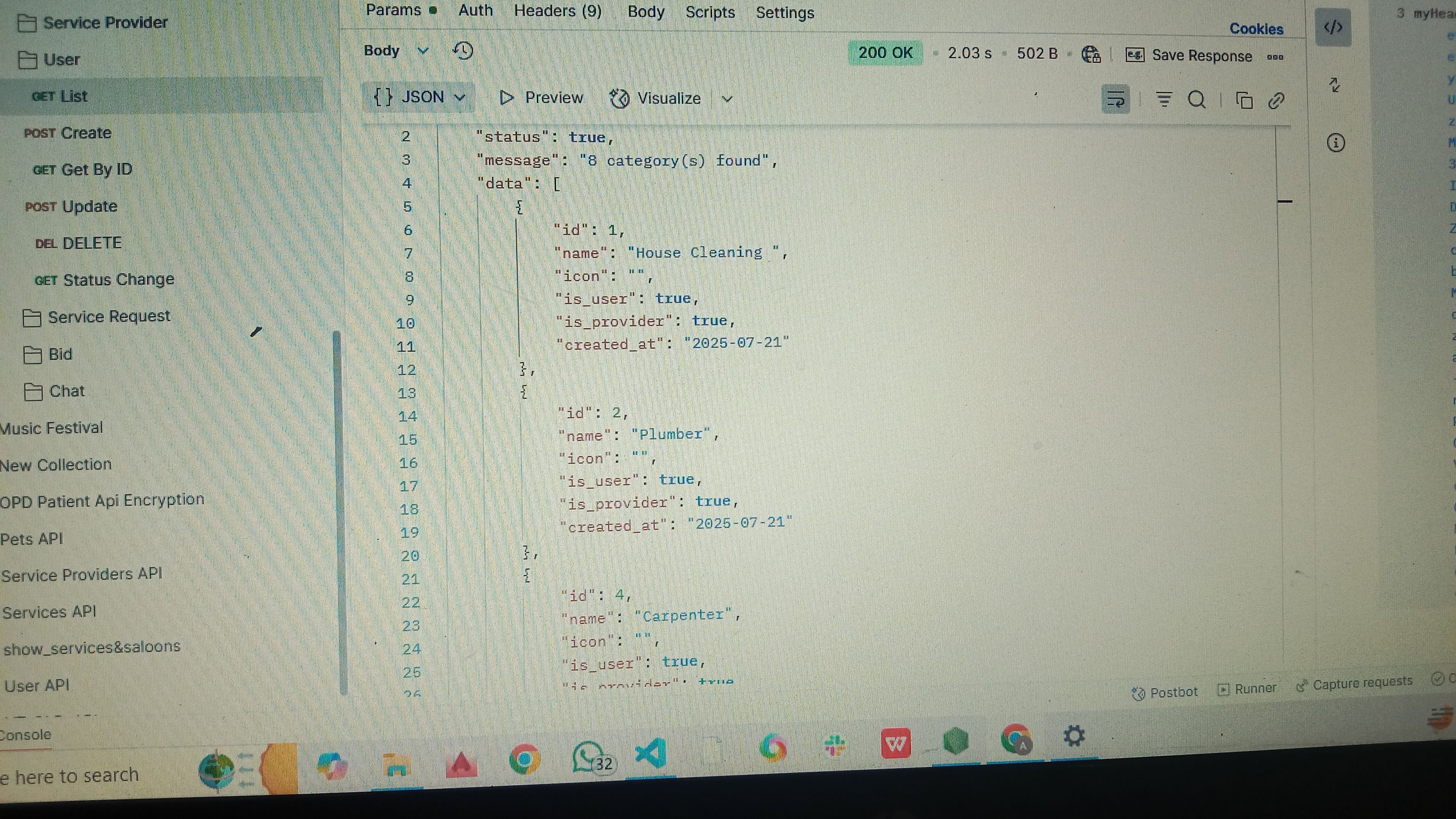Open the request info icon

(1335, 143)
